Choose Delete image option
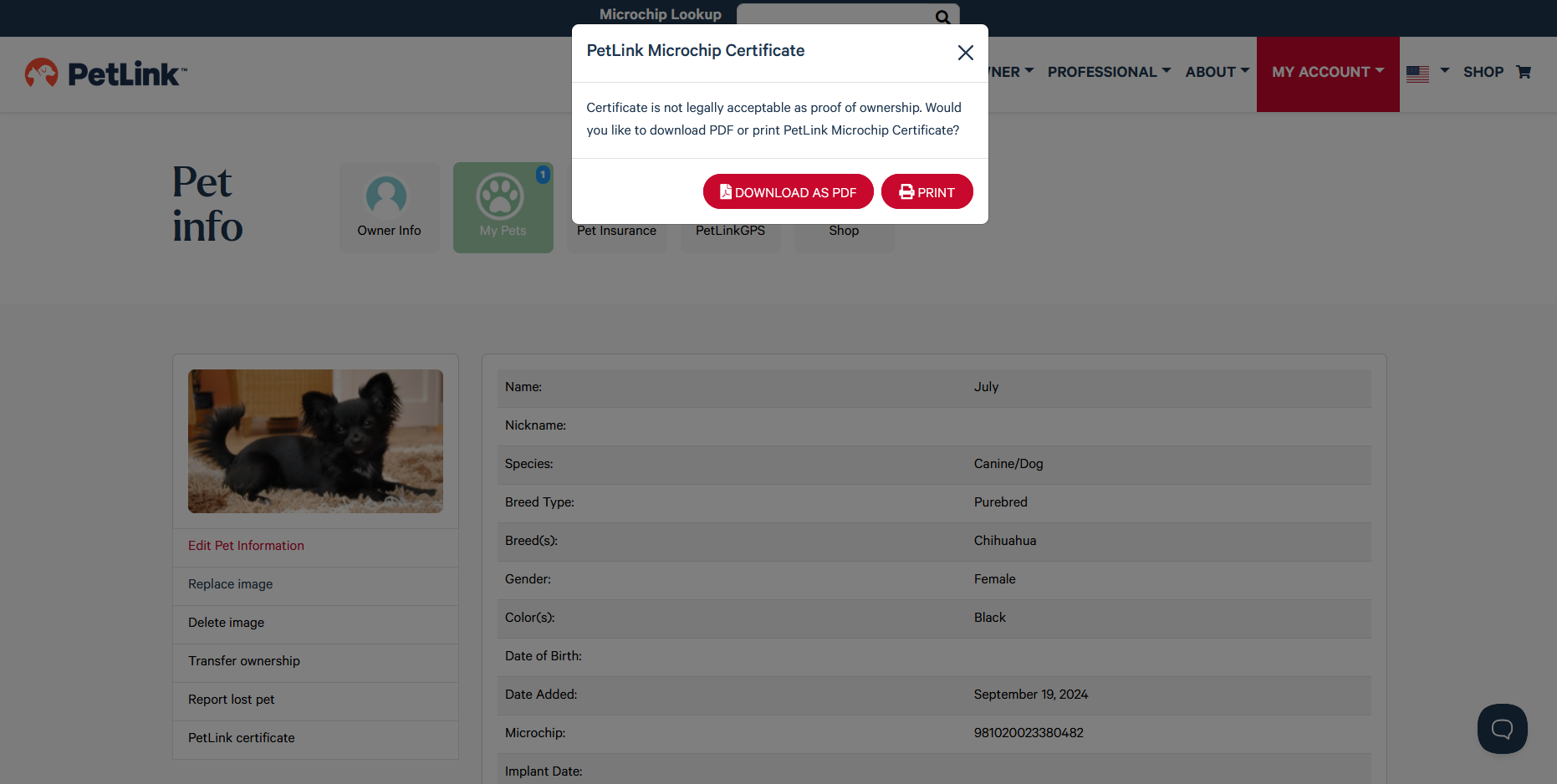 click(x=226, y=623)
